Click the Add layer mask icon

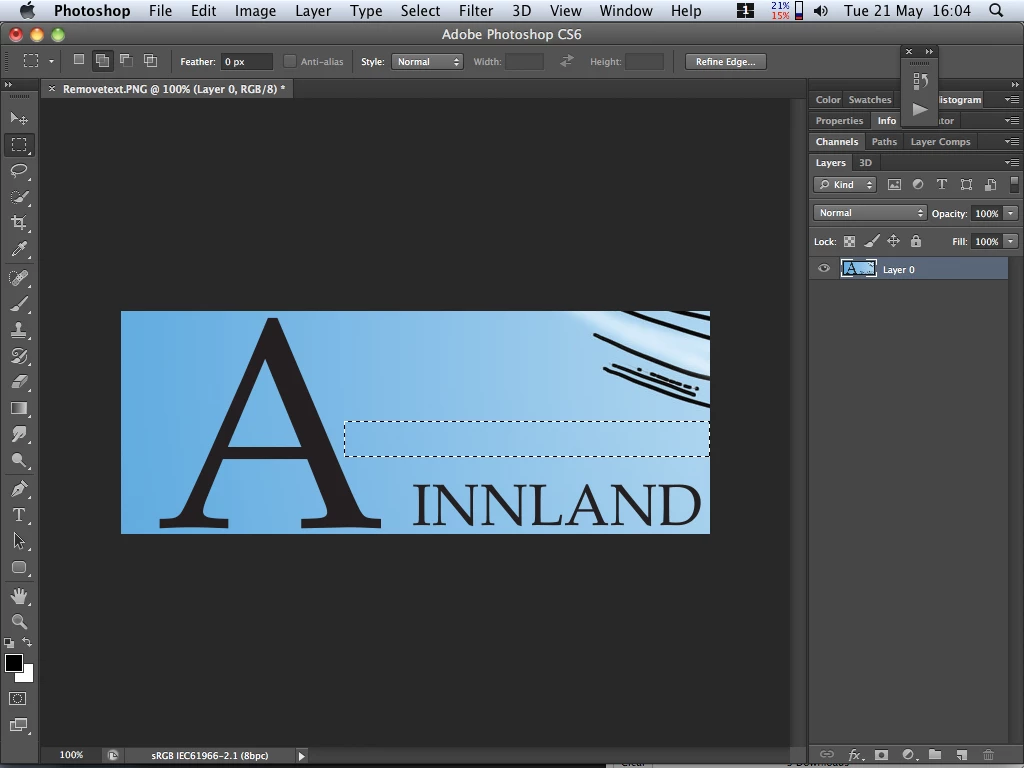pyautogui.click(x=881, y=755)
